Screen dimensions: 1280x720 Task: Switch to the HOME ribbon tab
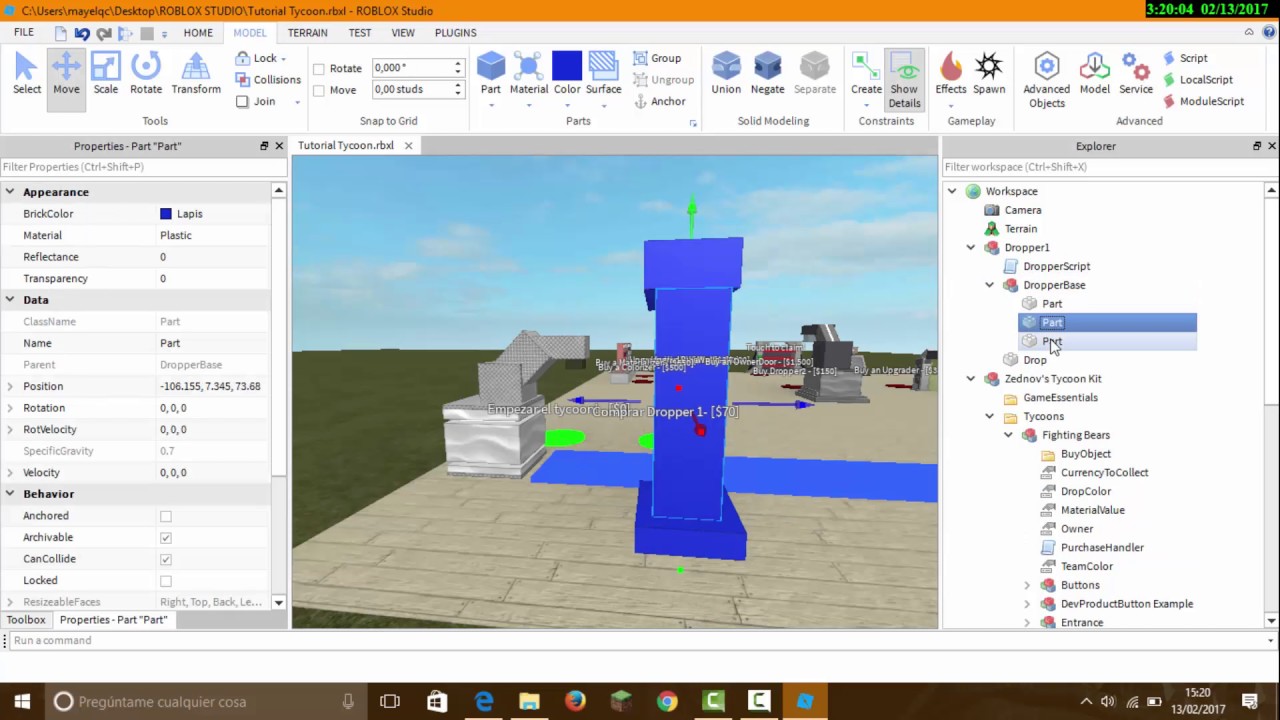click(x=198, y=33)
